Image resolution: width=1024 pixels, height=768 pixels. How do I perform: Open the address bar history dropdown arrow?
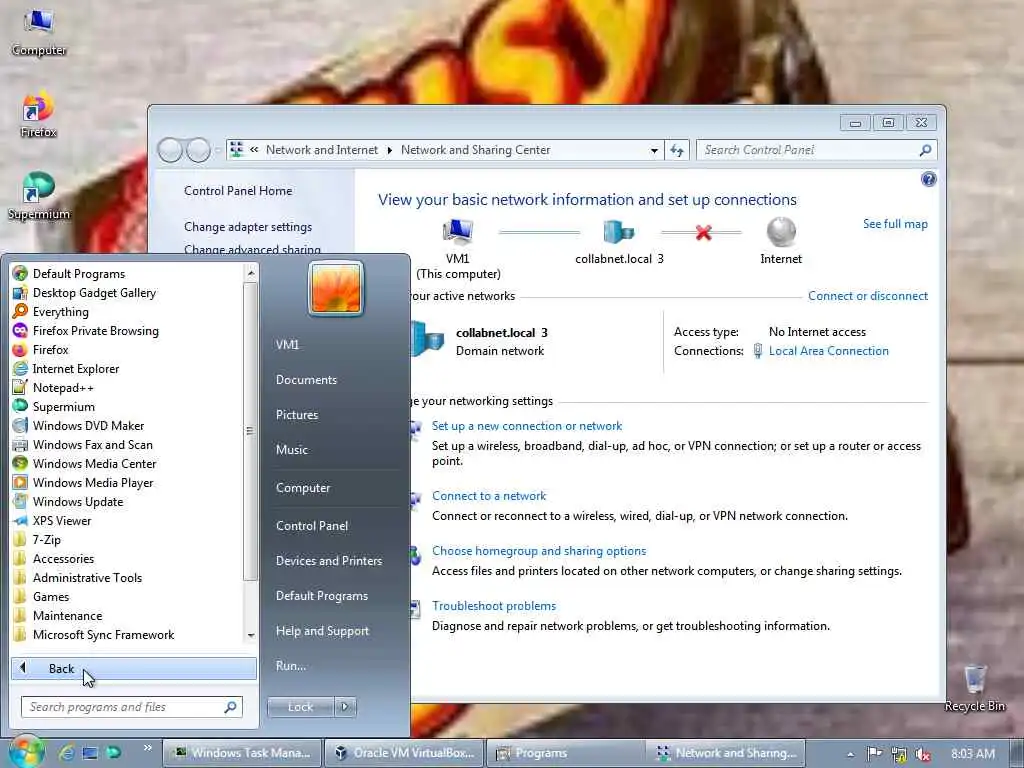(x=654, y=150)
